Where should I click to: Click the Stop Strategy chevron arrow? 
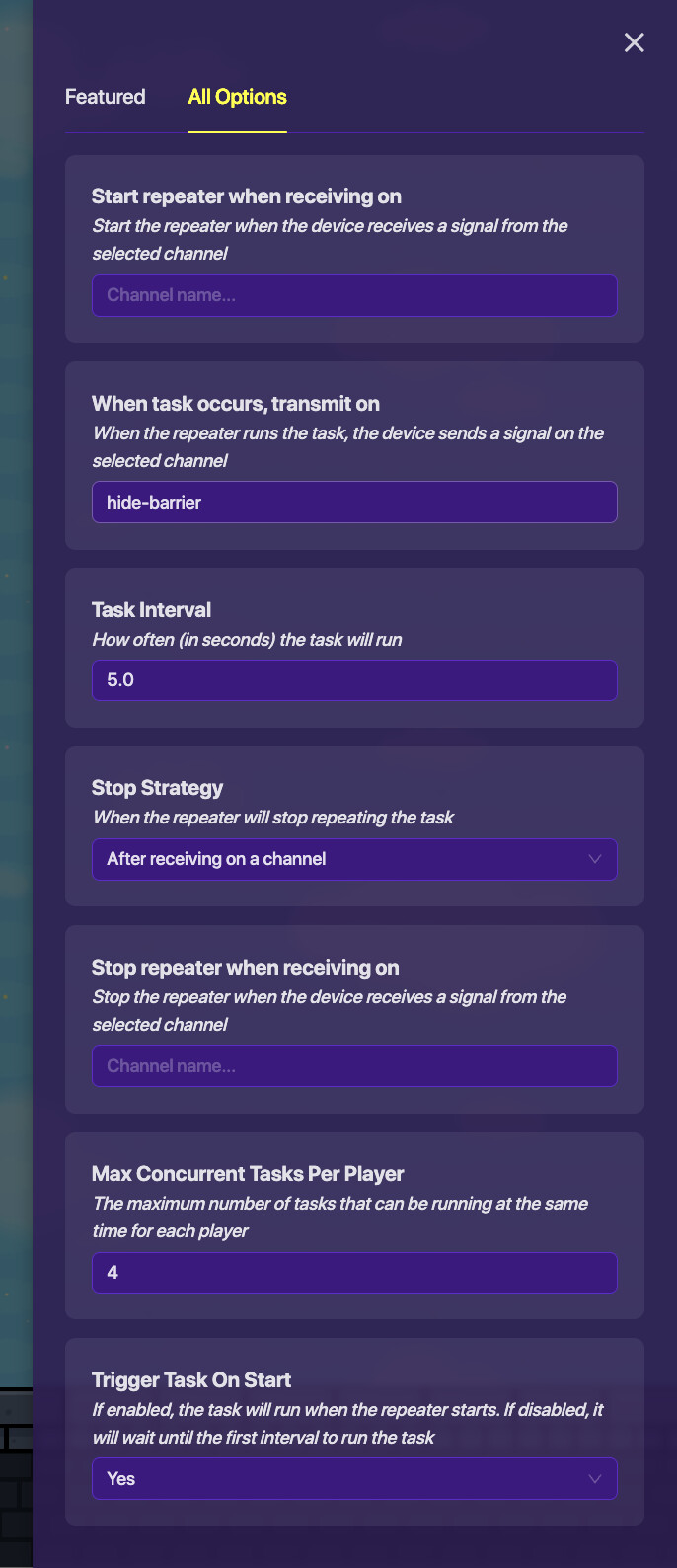tap(594, 859)
